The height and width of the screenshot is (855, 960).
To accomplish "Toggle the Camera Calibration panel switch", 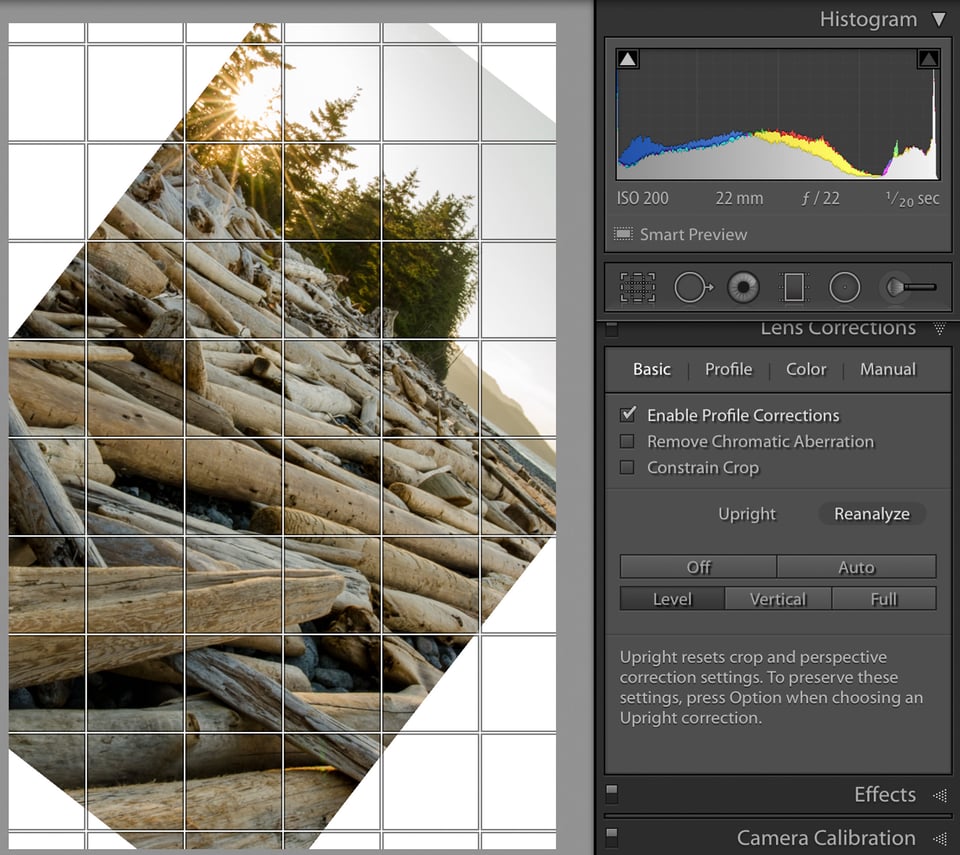I will [612, 837].
